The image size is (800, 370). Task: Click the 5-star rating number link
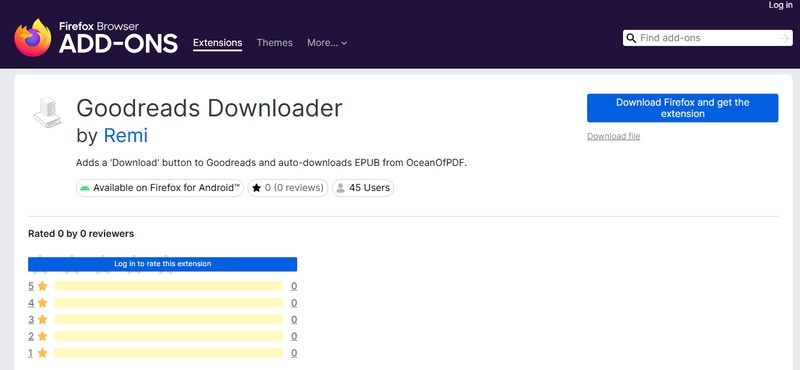point(31,286)
